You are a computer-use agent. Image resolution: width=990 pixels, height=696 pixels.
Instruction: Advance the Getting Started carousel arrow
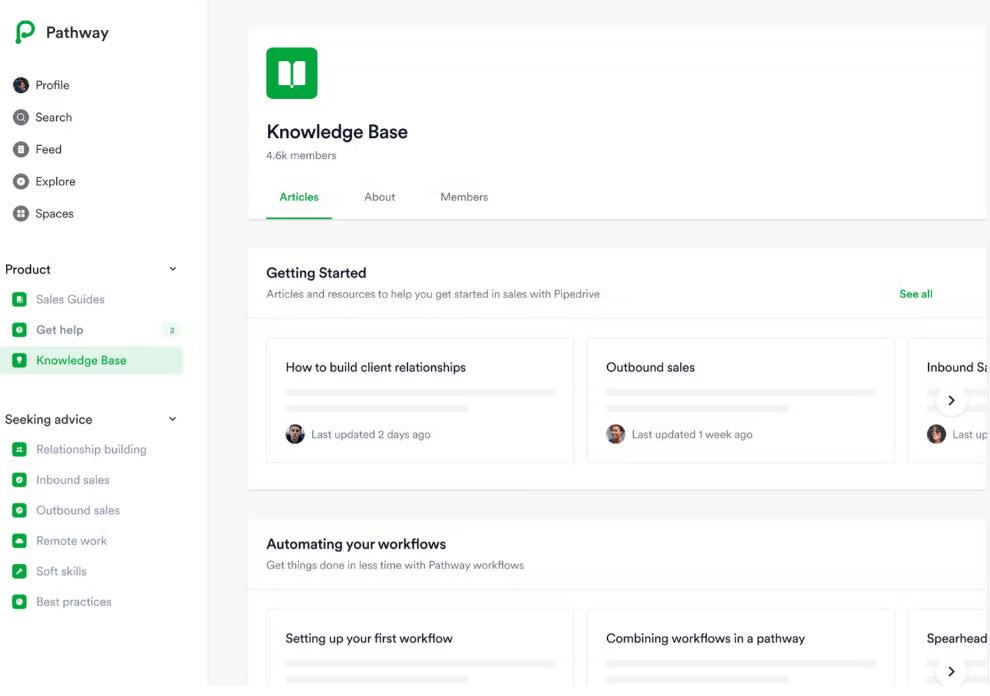click(x=951, y=399)
